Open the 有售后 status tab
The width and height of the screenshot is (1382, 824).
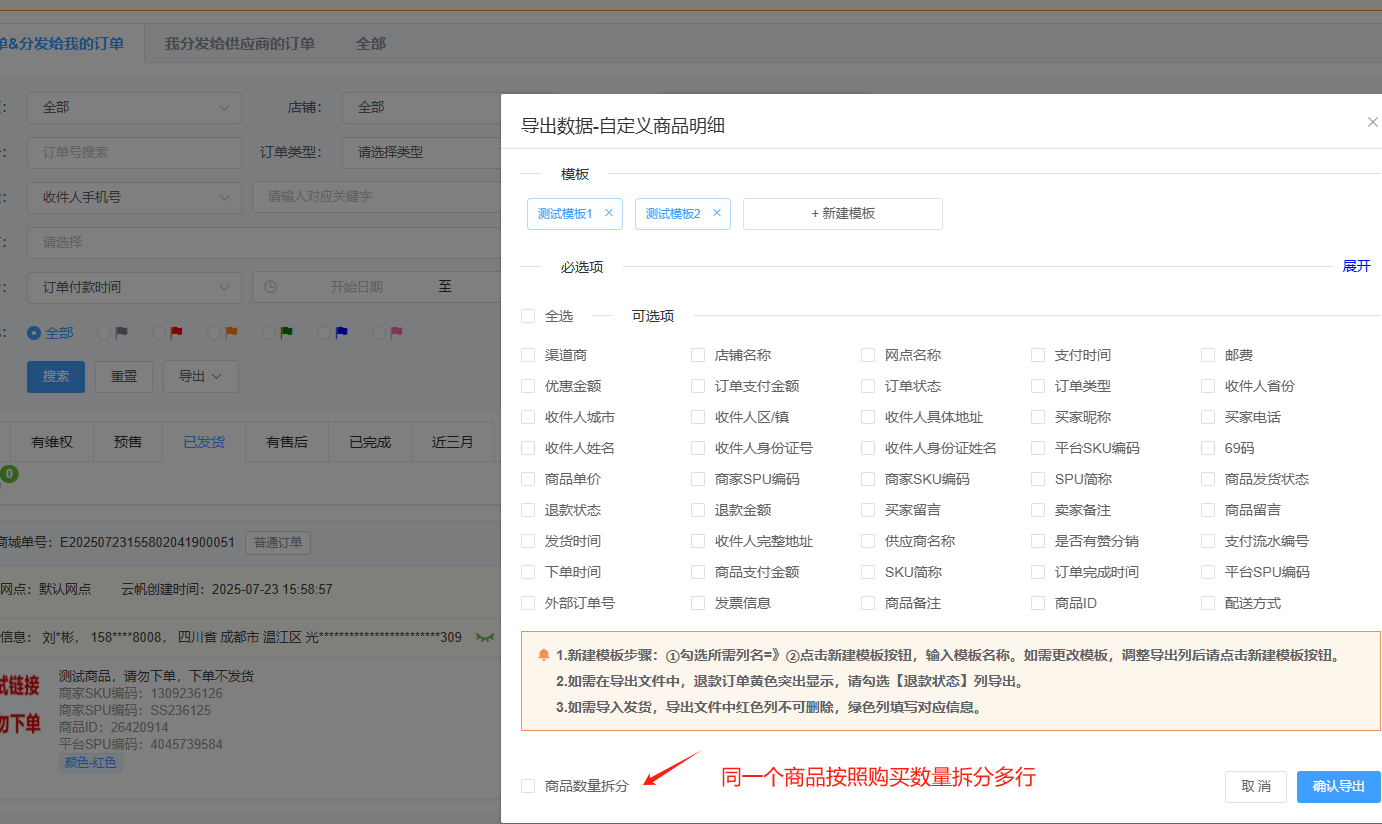pos(287,442)
